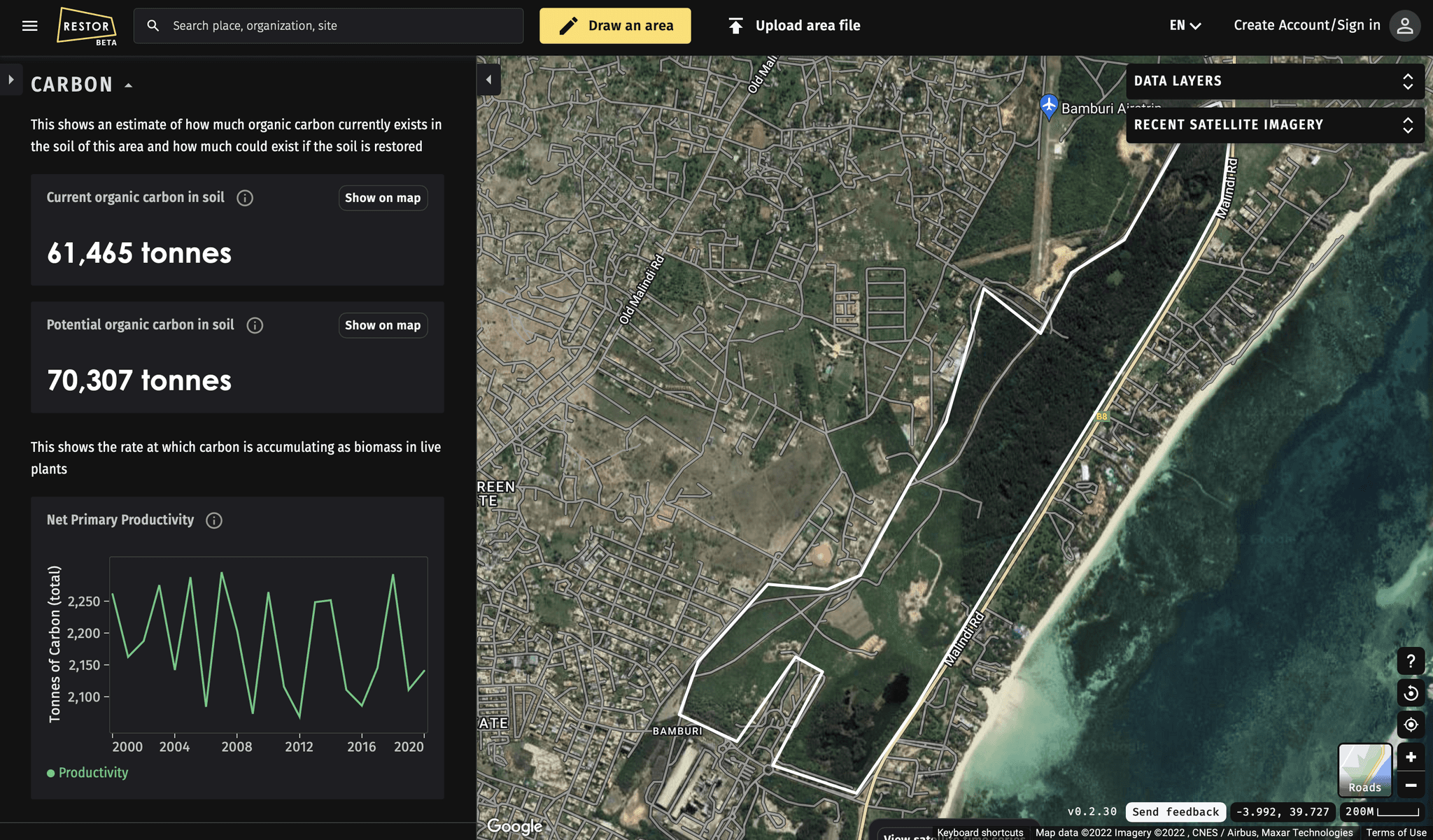This screenshot has width=1433, height=840.
Task: Open info for Net Primary Productivity
Action: pyautogui.click(x=214, y=520)
